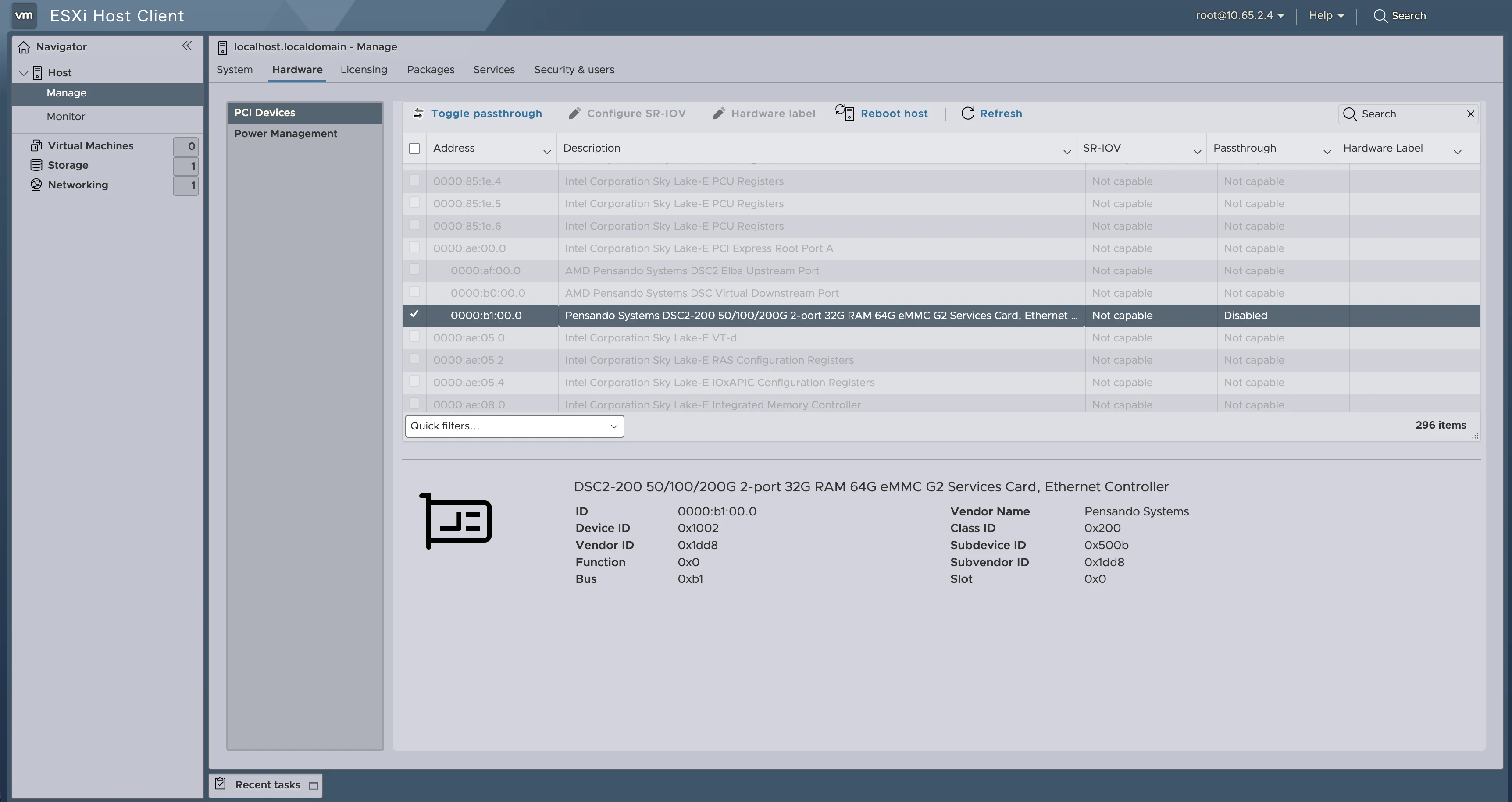1512x802 pixels.
Task: Click the Recent tasks label
Action: coord(267,785)
